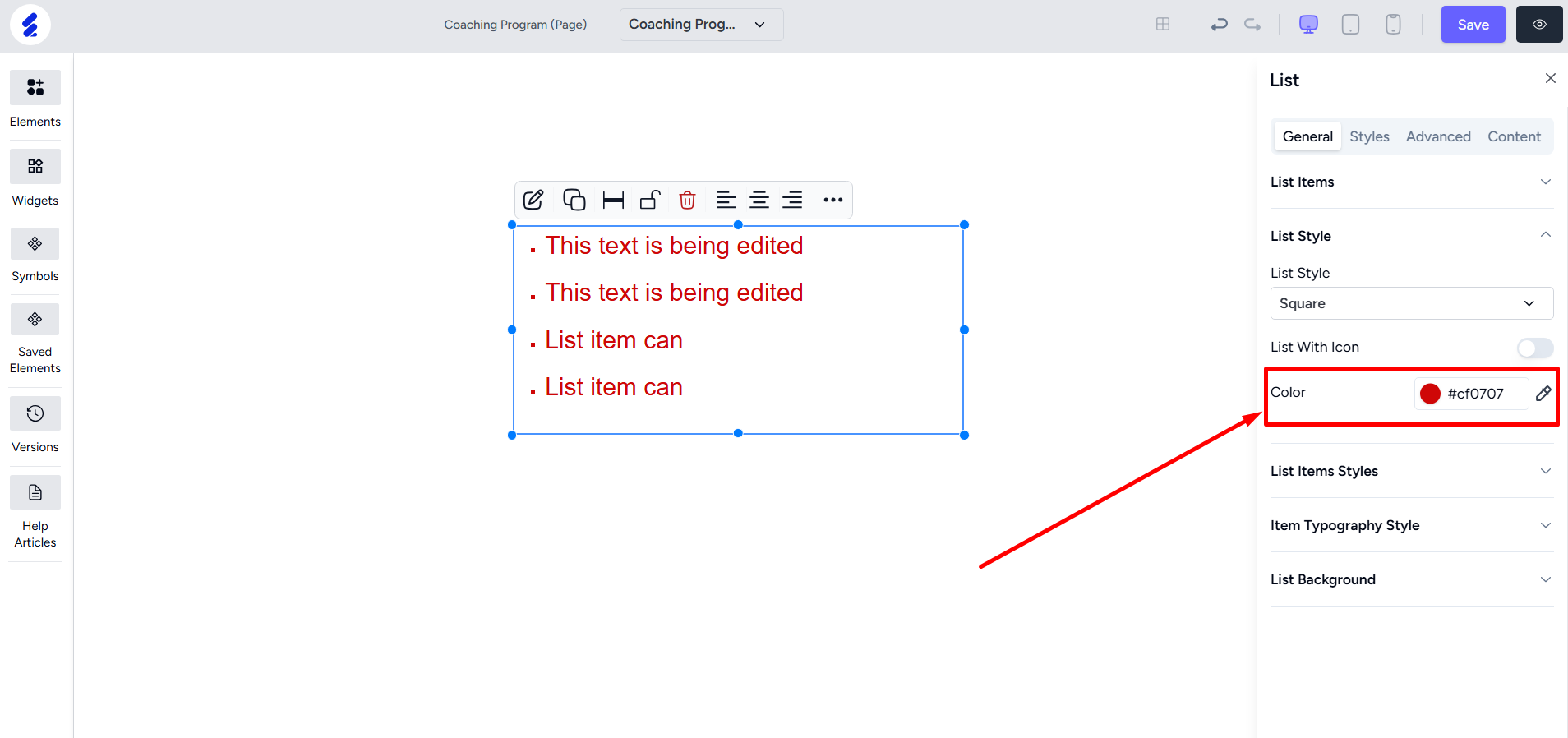Duplicate the list element
Image resolution: width=1568 pixels, height=738 pixels.
pos(574,200)
